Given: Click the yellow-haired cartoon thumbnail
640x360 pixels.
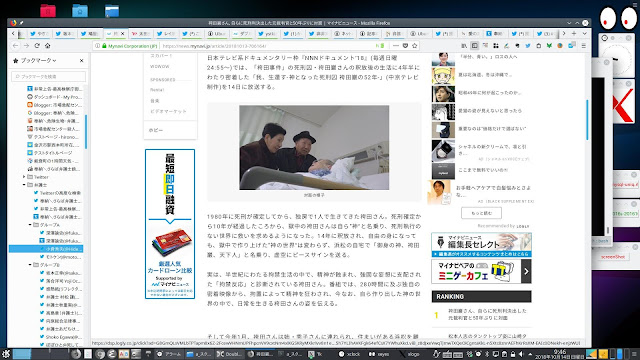Looking at the screenshot, I should (x=443, y=76).
